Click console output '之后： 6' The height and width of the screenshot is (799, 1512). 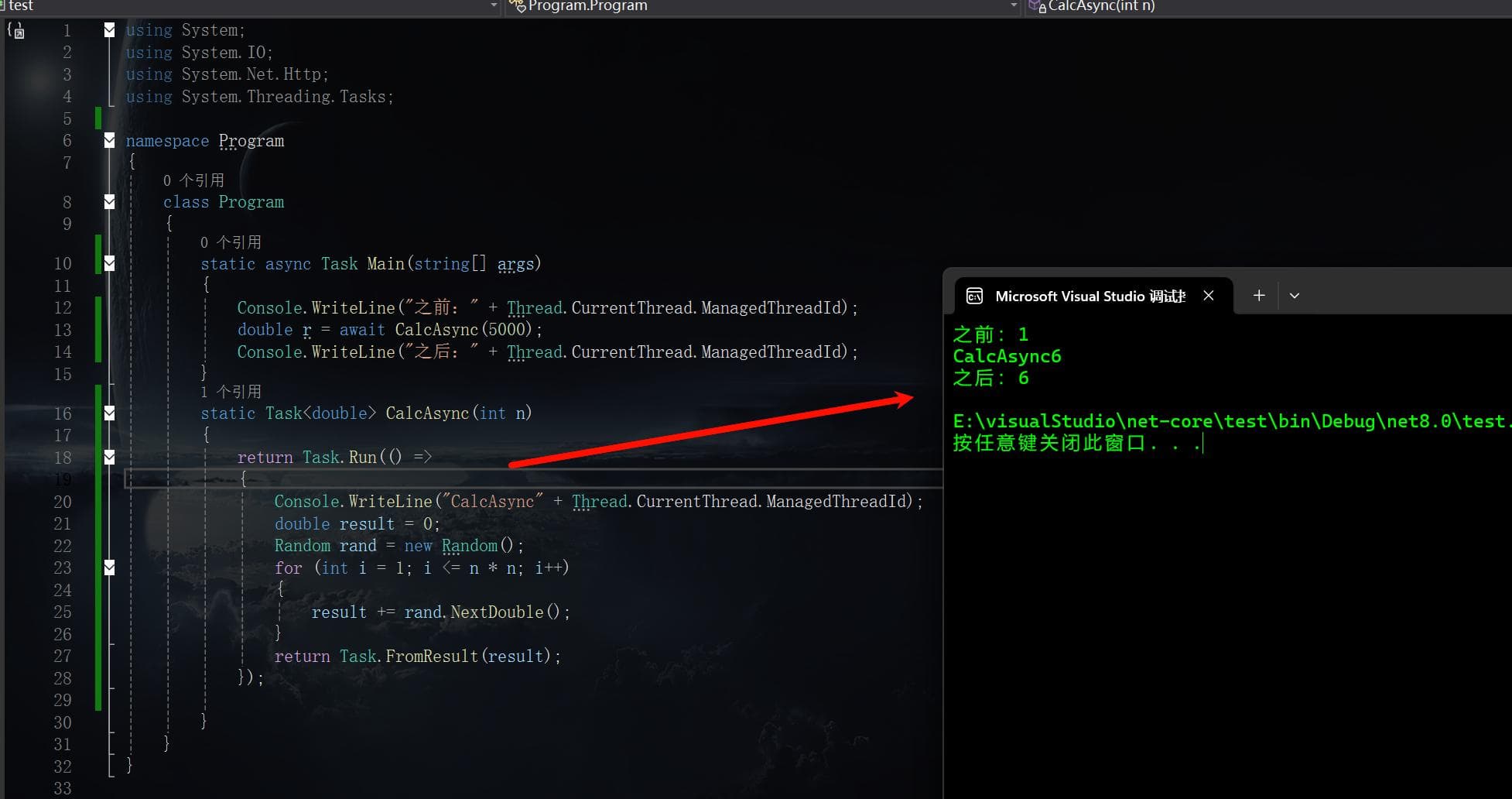(x=990, y=378)
